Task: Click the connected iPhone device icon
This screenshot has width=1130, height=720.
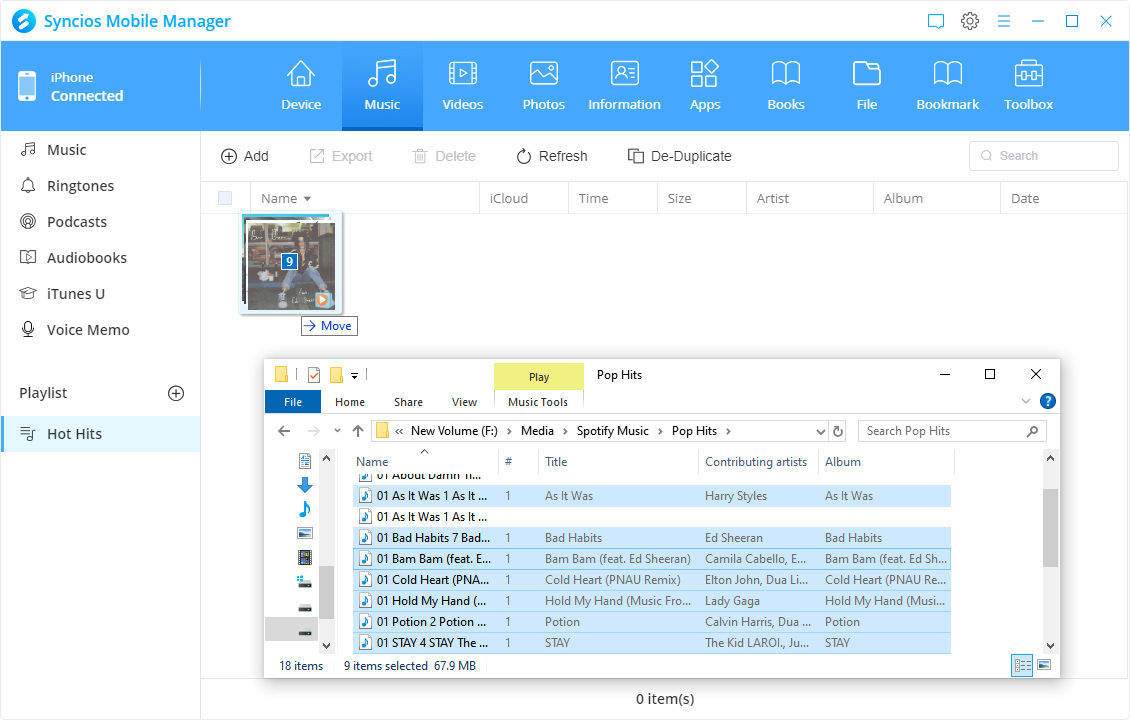Action: pos(27,86)
